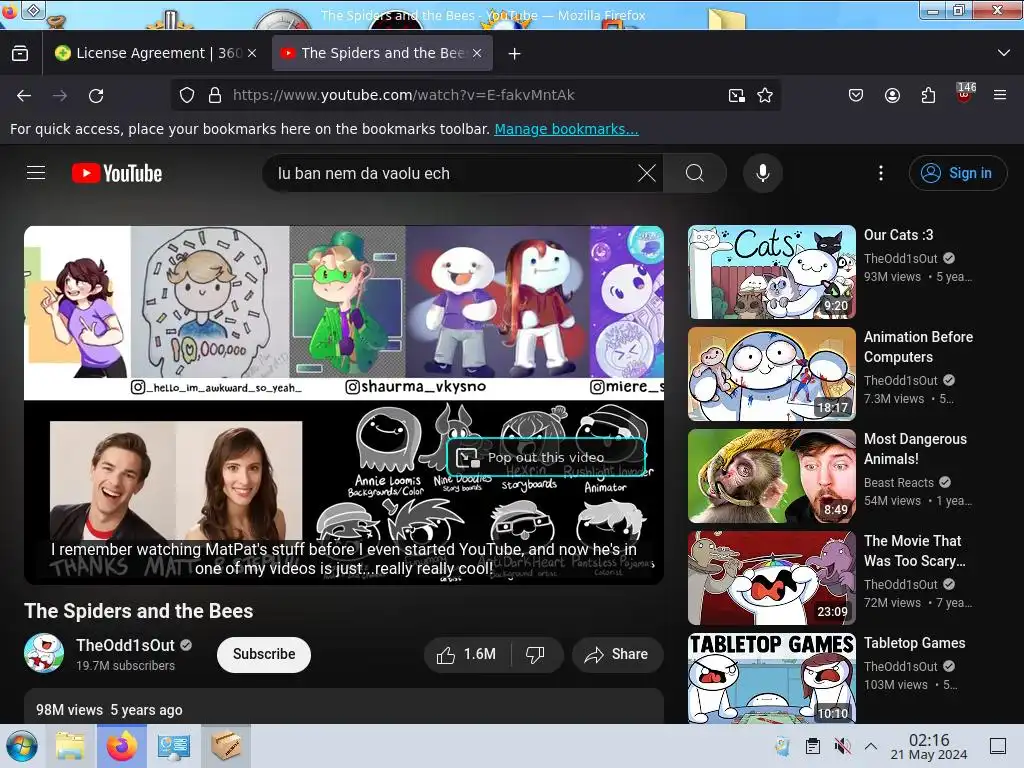
Task: Open TheOdd1sOut channel avatar
Action: [x=44, y=653]
